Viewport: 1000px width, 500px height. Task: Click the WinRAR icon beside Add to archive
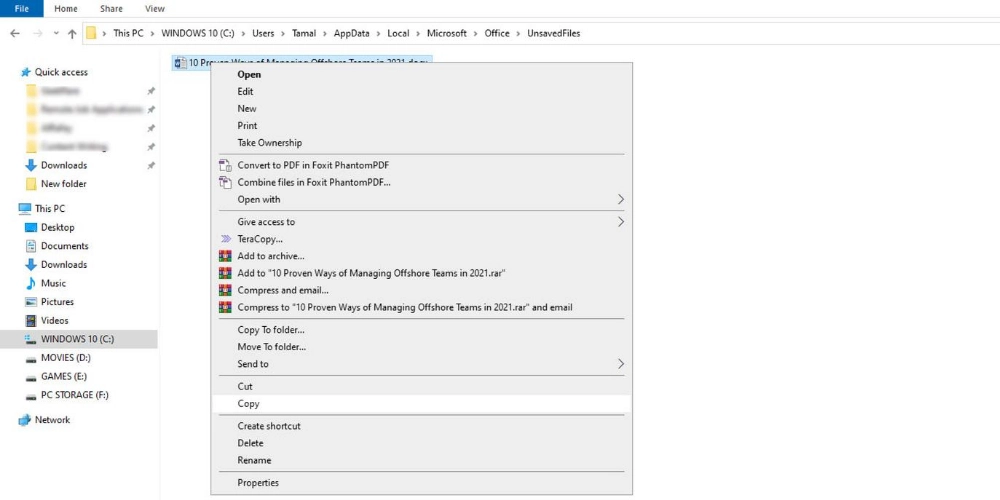[x=225, y=256]
